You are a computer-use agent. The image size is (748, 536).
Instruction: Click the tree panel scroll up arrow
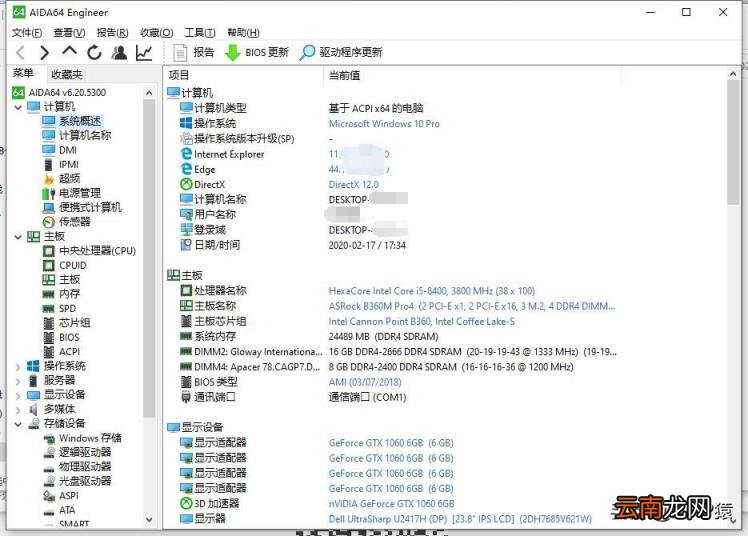(149, 93)
